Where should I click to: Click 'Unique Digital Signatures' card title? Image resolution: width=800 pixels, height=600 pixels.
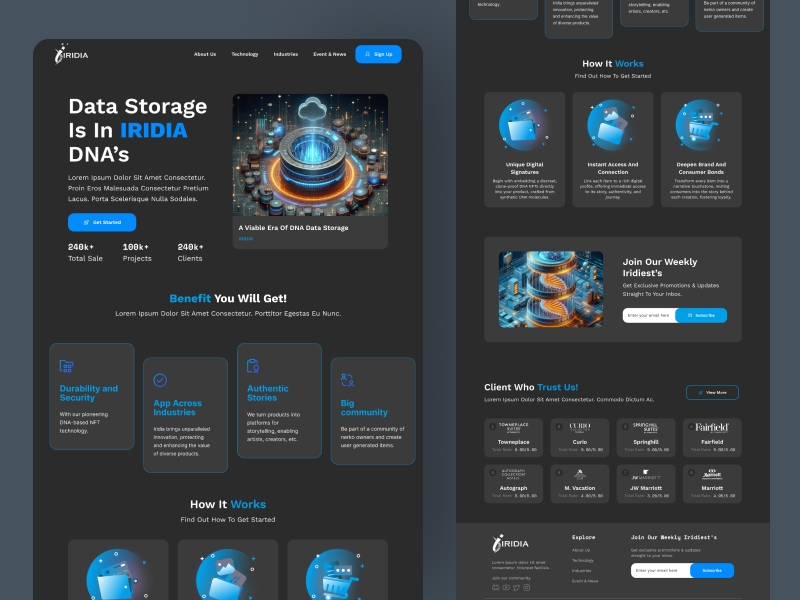click(x=524, y=168)
